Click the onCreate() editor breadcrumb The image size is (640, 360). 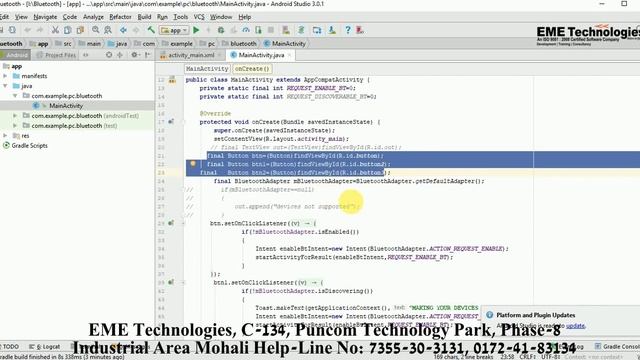pyautogui.click(x=252, y=69)
